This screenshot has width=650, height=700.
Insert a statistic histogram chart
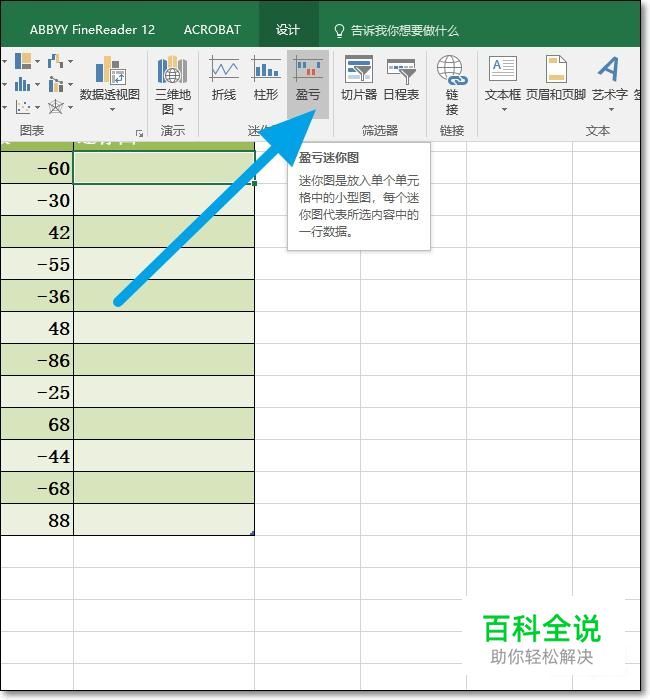pos(22,84)
